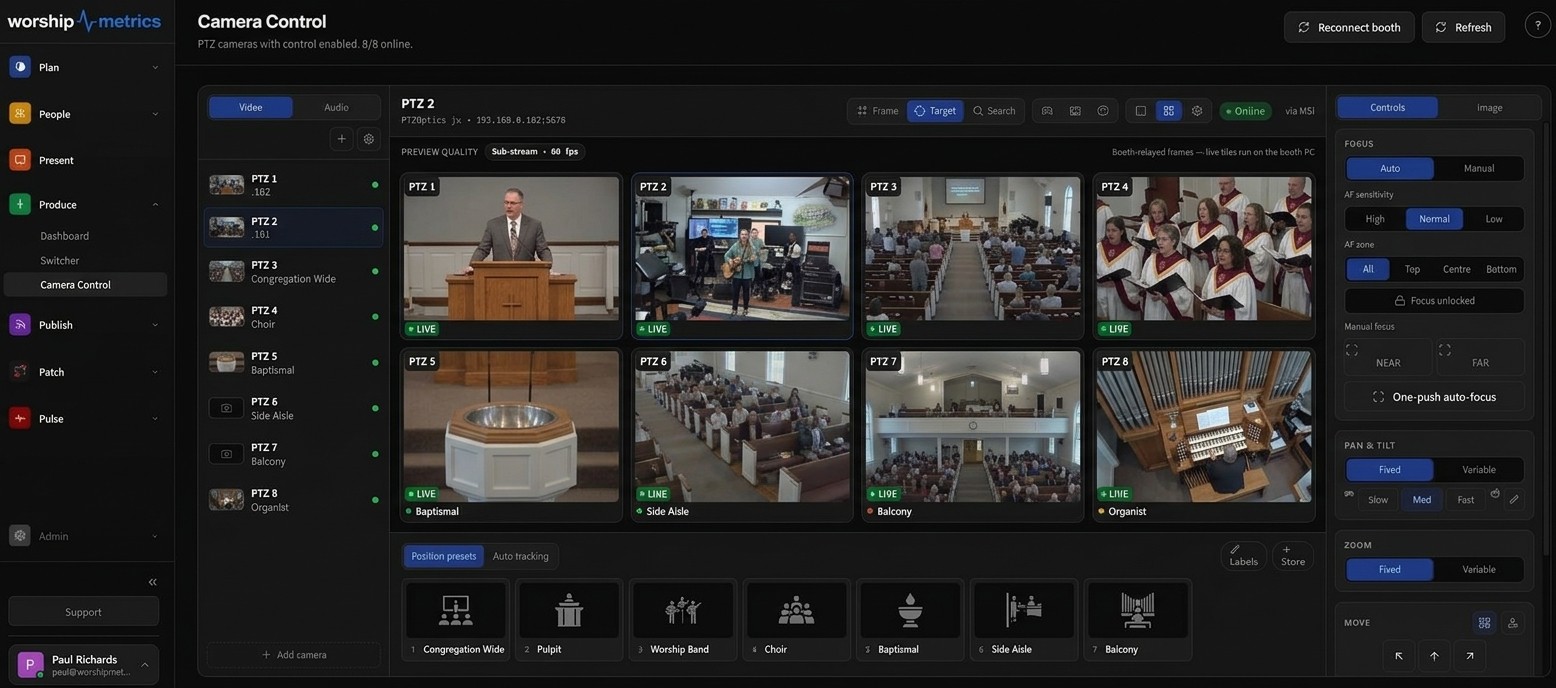Set Pan & Tilt mode to Variable
1556x688 pixels.
tap(1479, 470)
